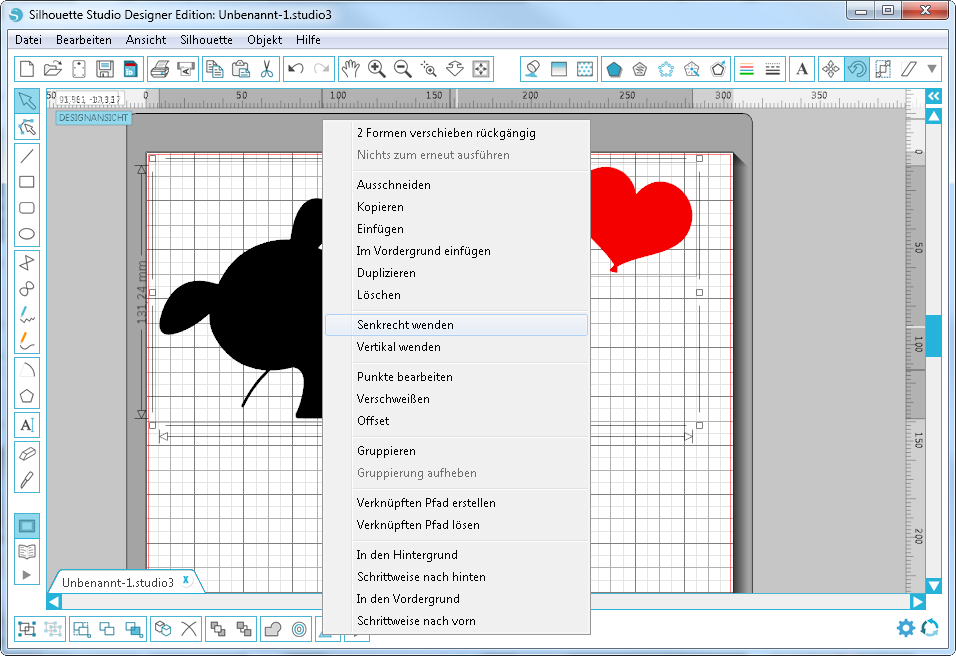Select the Polygon drawing tool
Image resolution: width=956 pixels, height=656 pixels.
pyautogui.click(x=27, y=395)
